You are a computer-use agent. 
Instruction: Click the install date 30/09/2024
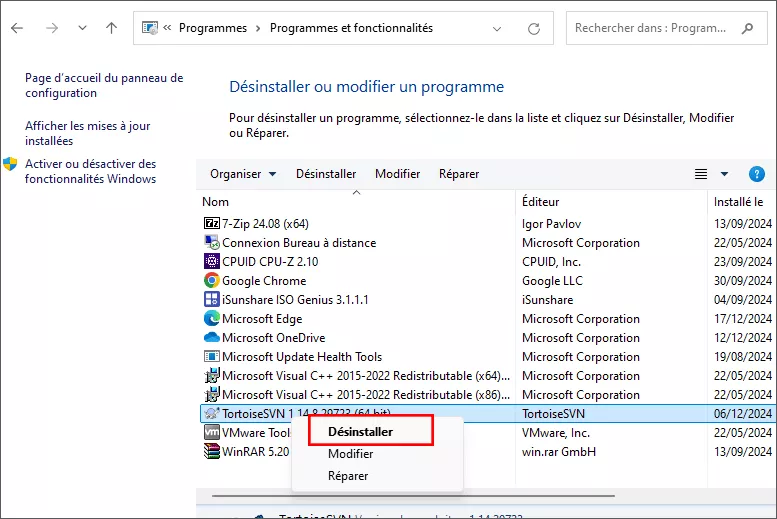tap(742, 281)
